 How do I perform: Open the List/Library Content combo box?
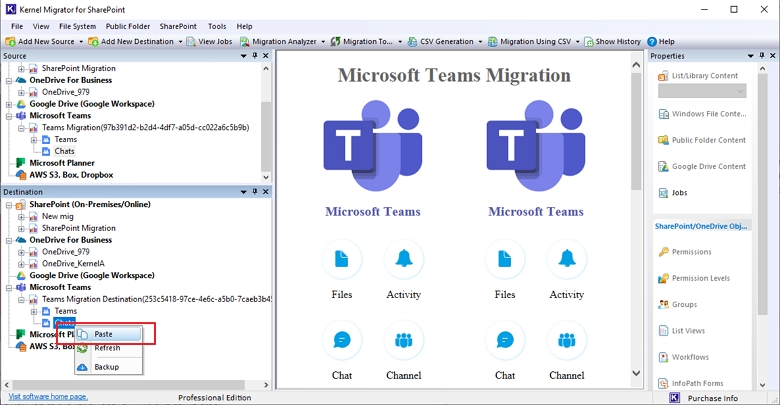pos(702,91)
